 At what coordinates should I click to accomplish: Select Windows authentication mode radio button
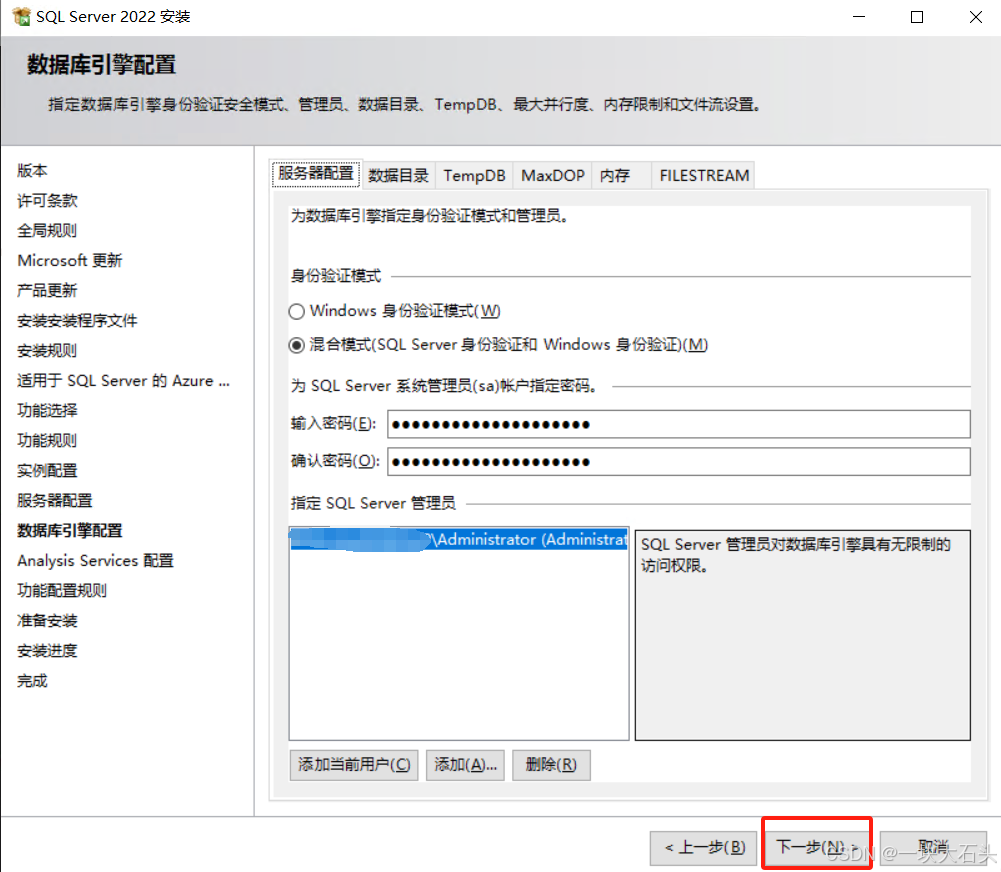(296, 312)
